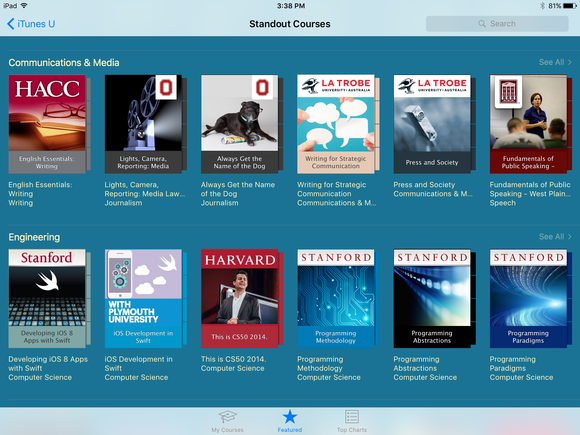
Task: Click the Speech category under Public Speaking
Action: 502,203
